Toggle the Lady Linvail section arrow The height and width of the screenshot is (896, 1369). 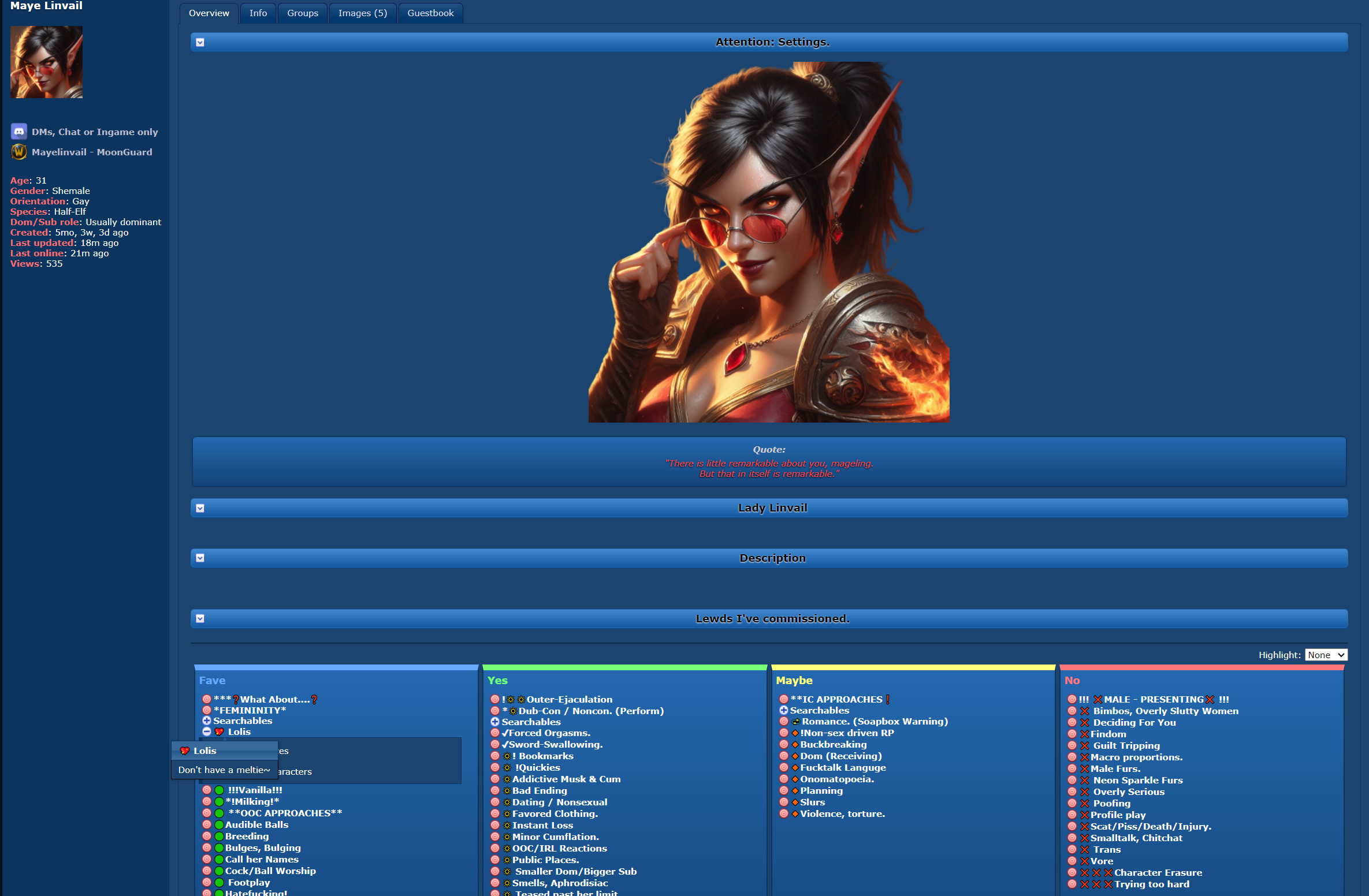200,508
